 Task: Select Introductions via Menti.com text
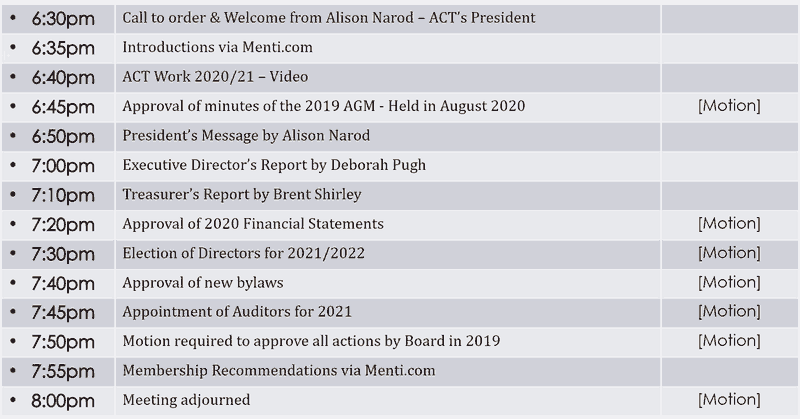[217, 47]
